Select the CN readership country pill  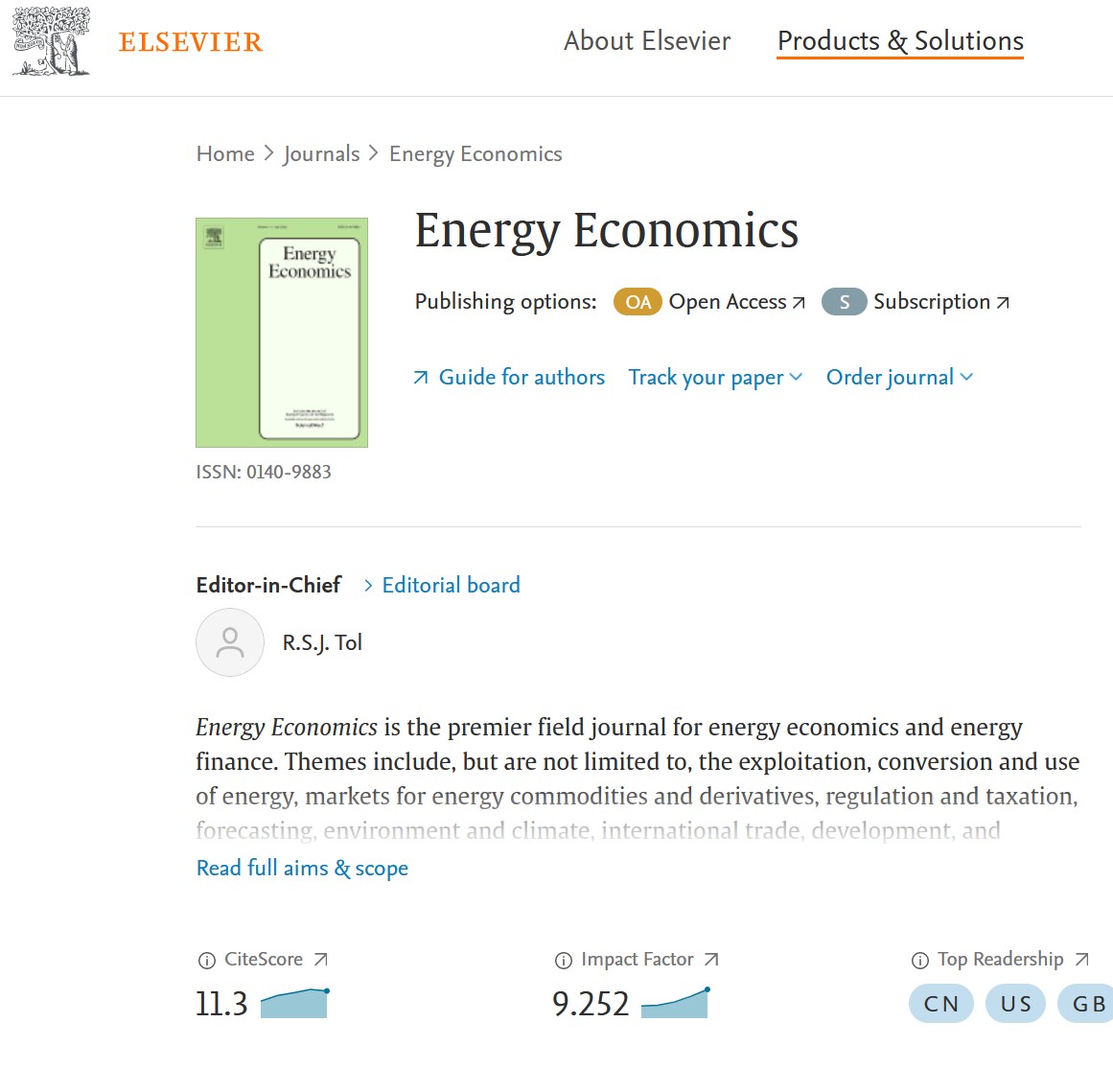tap(940, 1003)
